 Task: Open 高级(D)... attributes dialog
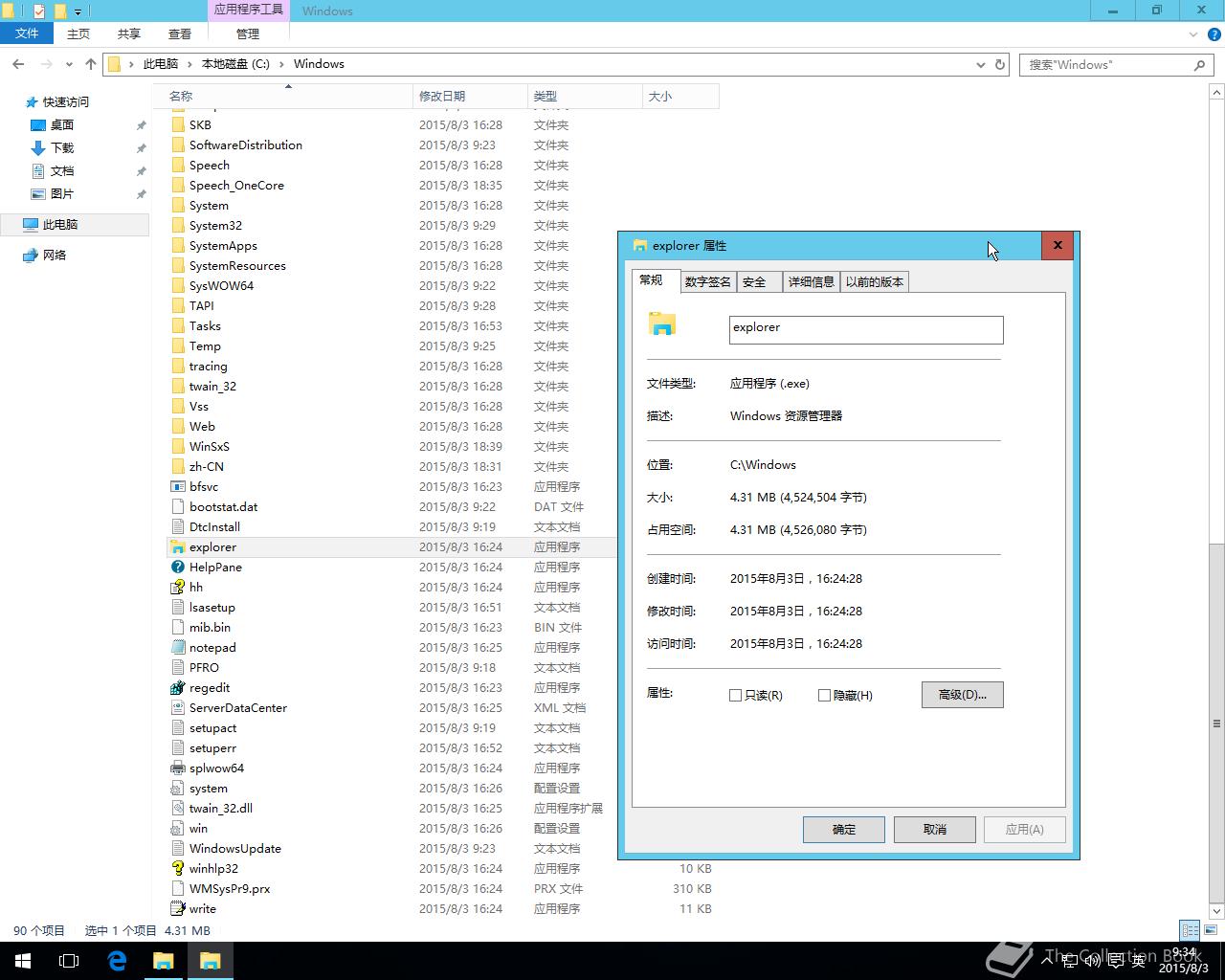(963, 695)
